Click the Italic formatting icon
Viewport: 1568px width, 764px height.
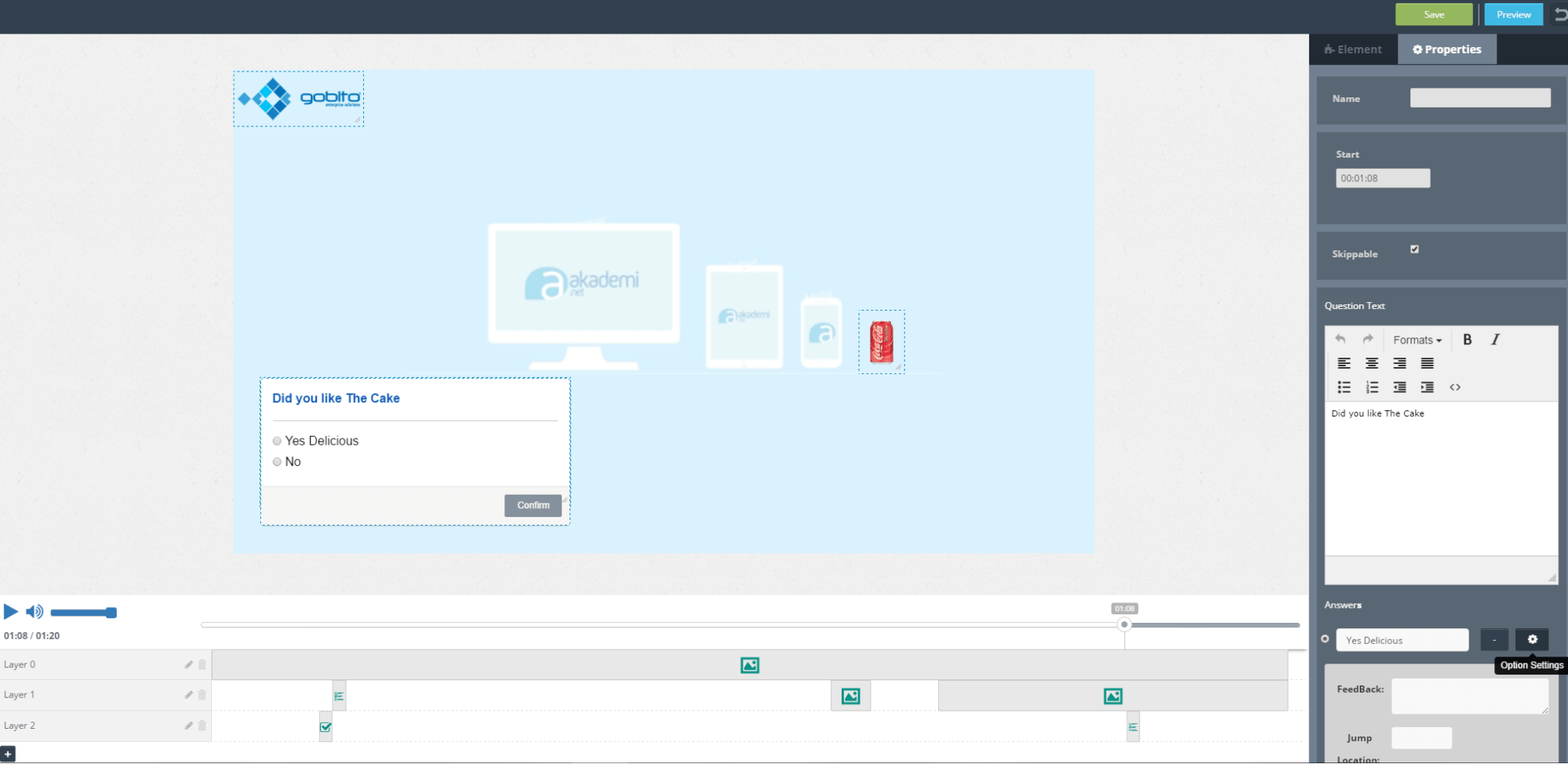(x=1495, y=340)
